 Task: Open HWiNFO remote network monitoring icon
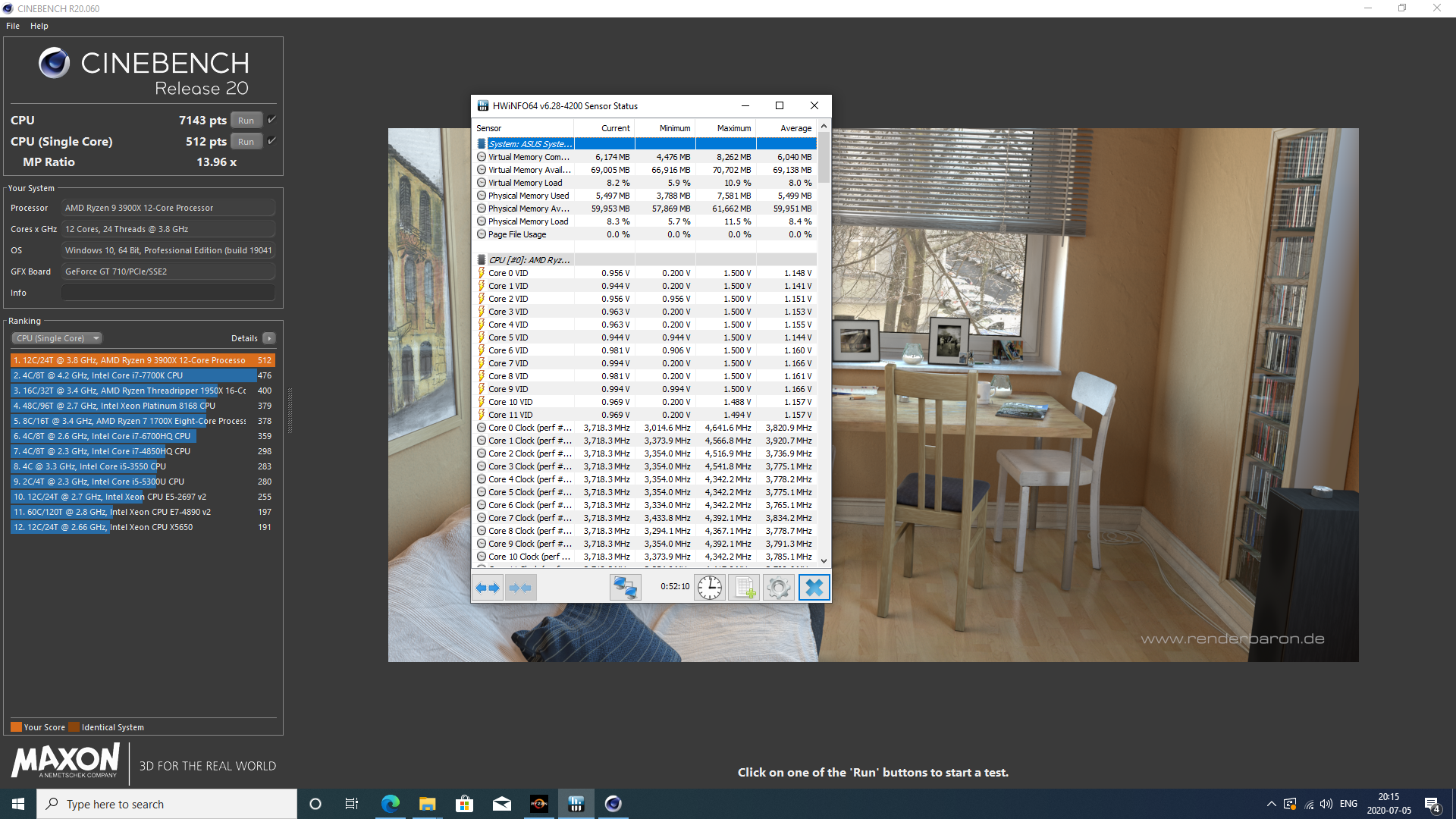pos(626,588)
